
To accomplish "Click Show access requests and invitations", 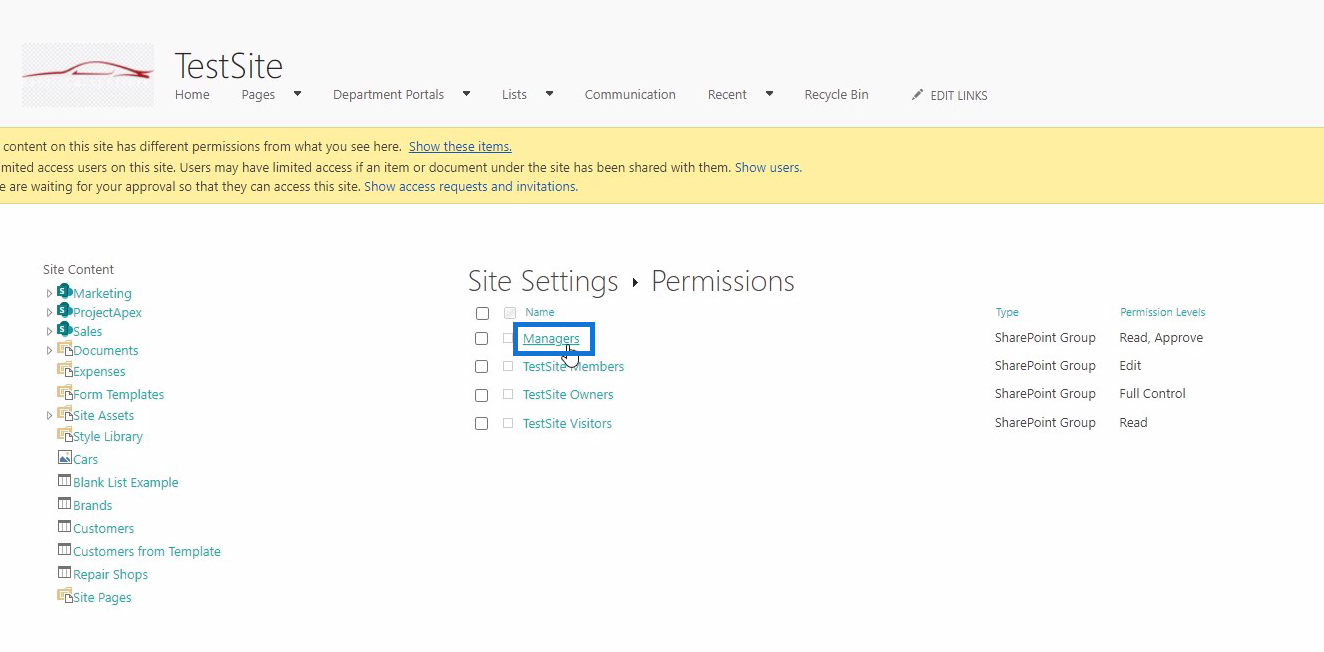I will tap(470, 186).
